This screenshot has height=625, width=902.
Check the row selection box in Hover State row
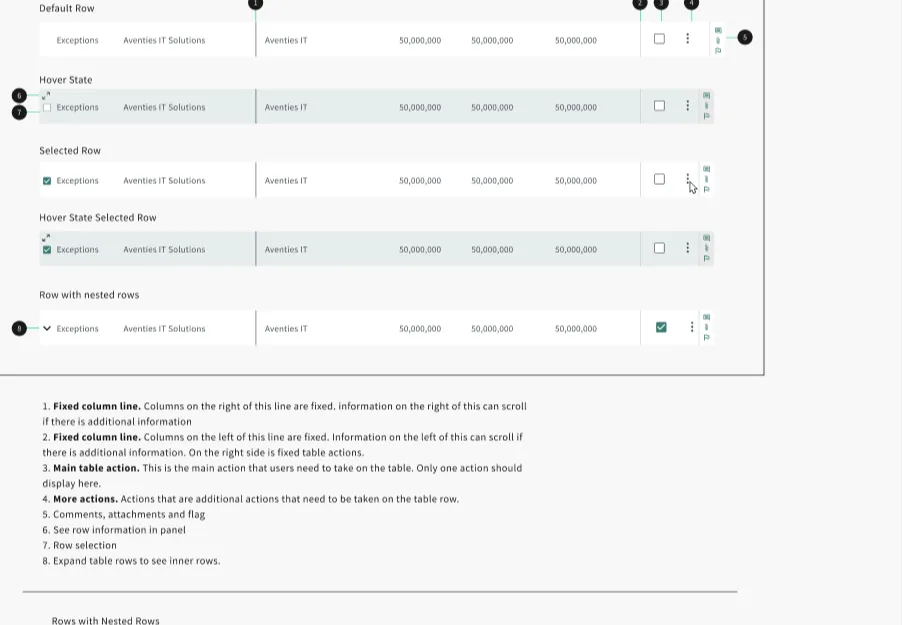[x=47, y=107]
